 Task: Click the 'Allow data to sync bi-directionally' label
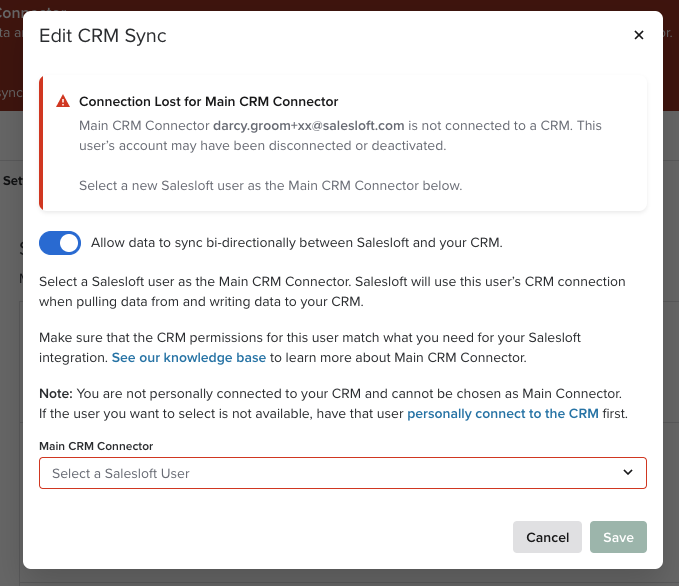click(x=296, y=242)
